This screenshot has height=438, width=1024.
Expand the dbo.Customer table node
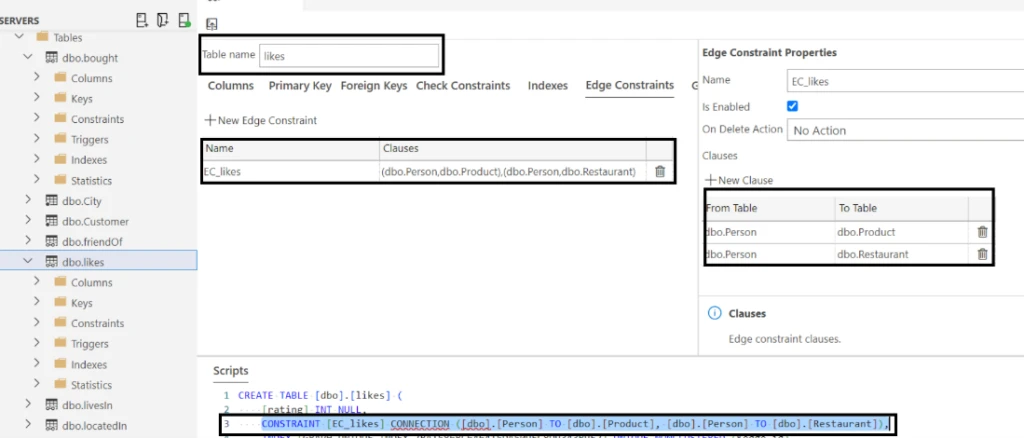[x=27, y=221]
